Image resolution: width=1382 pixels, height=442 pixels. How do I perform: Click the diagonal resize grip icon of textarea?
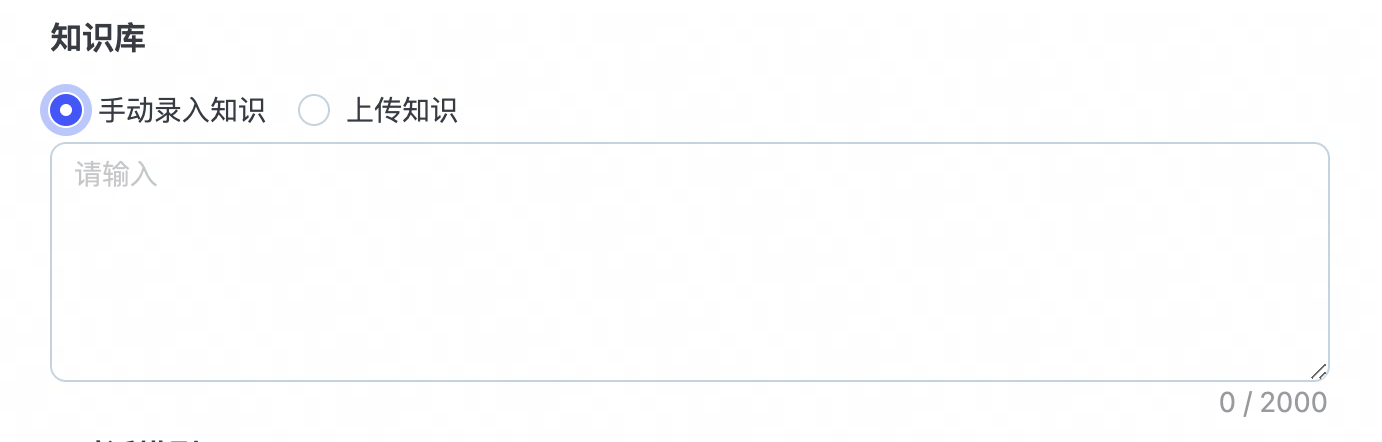pyautogui.click(x=1319, y=371)
